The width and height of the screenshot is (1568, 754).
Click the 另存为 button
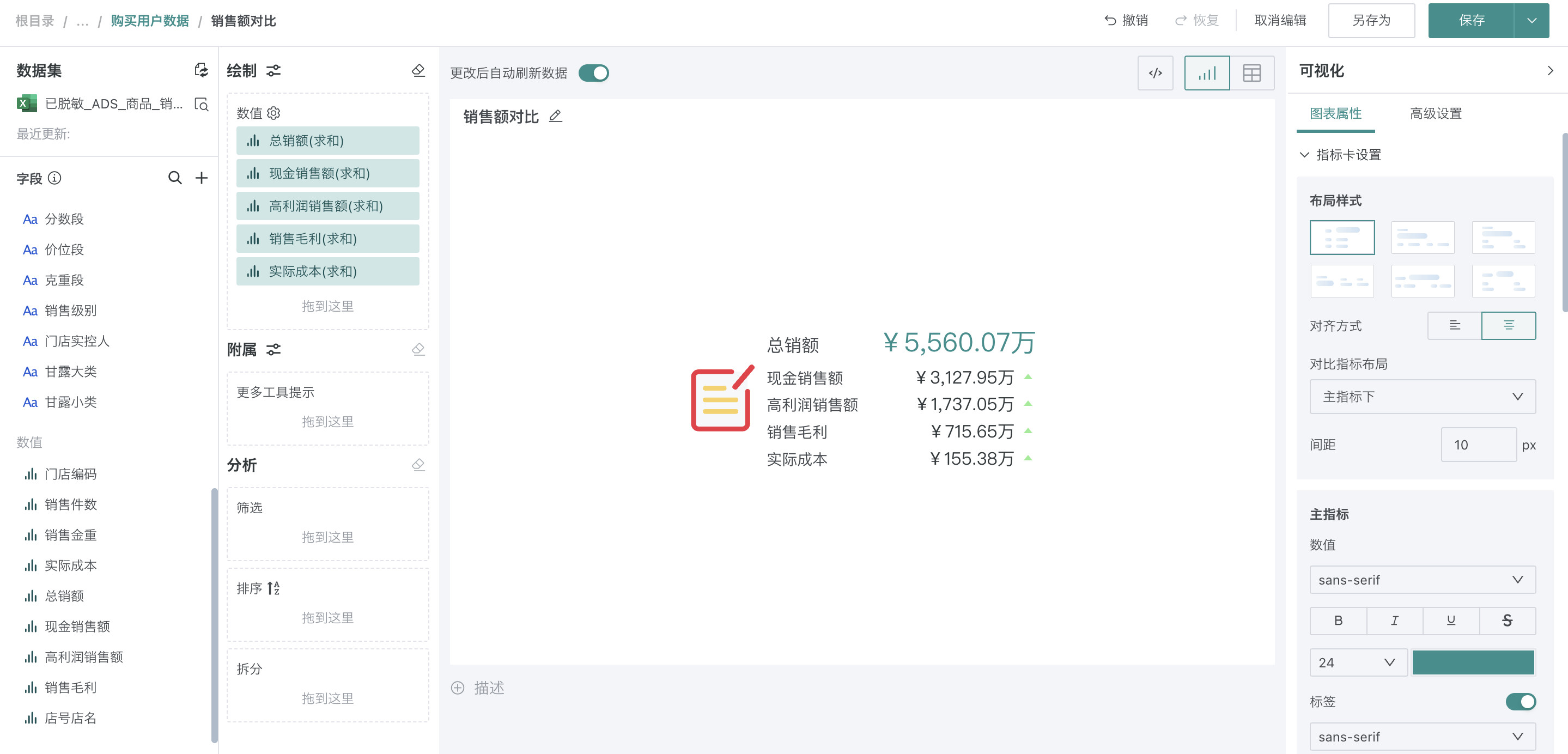(1371, 21)
